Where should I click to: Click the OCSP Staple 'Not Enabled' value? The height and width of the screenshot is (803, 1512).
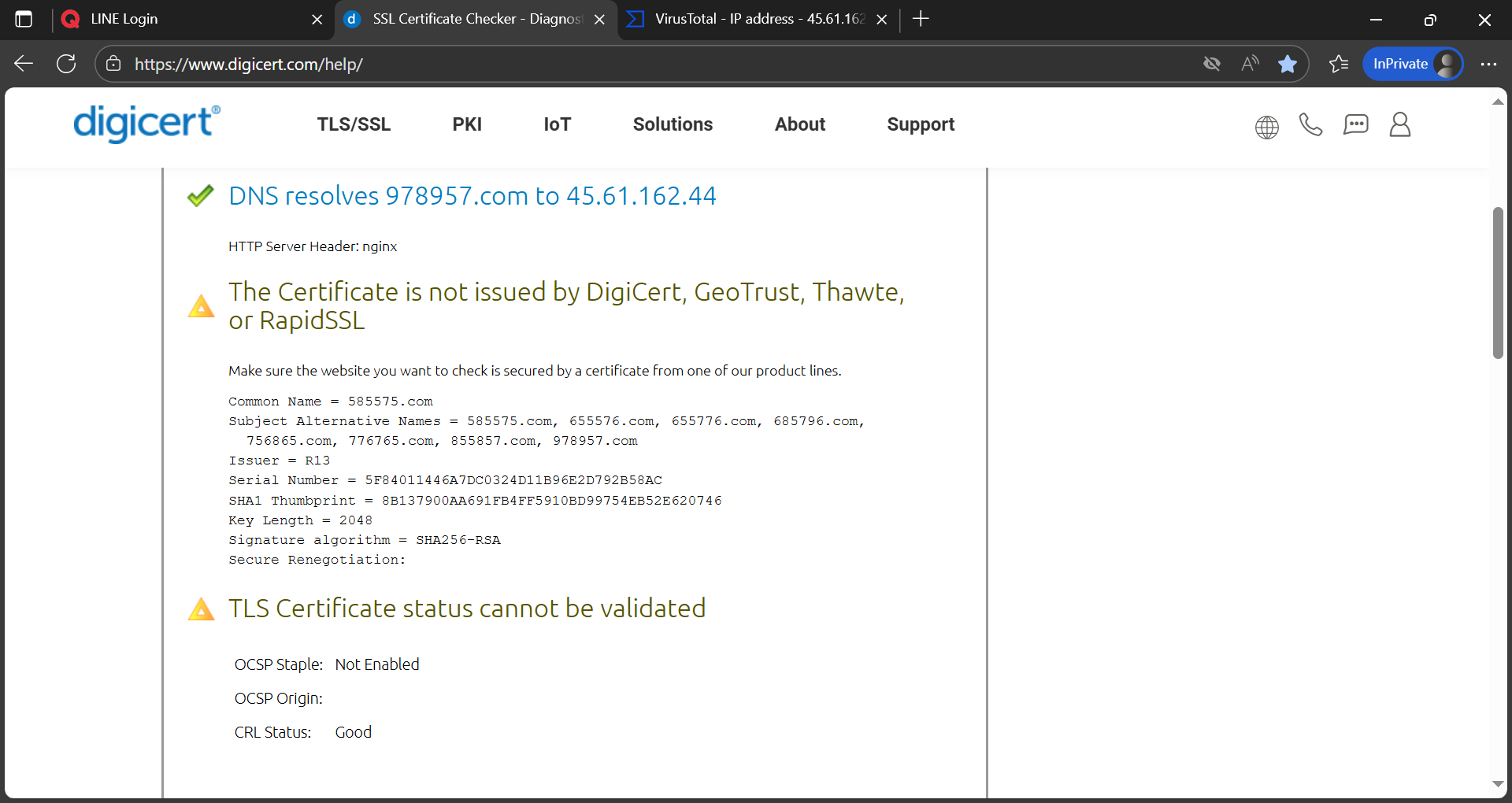(x=377, y=664)
